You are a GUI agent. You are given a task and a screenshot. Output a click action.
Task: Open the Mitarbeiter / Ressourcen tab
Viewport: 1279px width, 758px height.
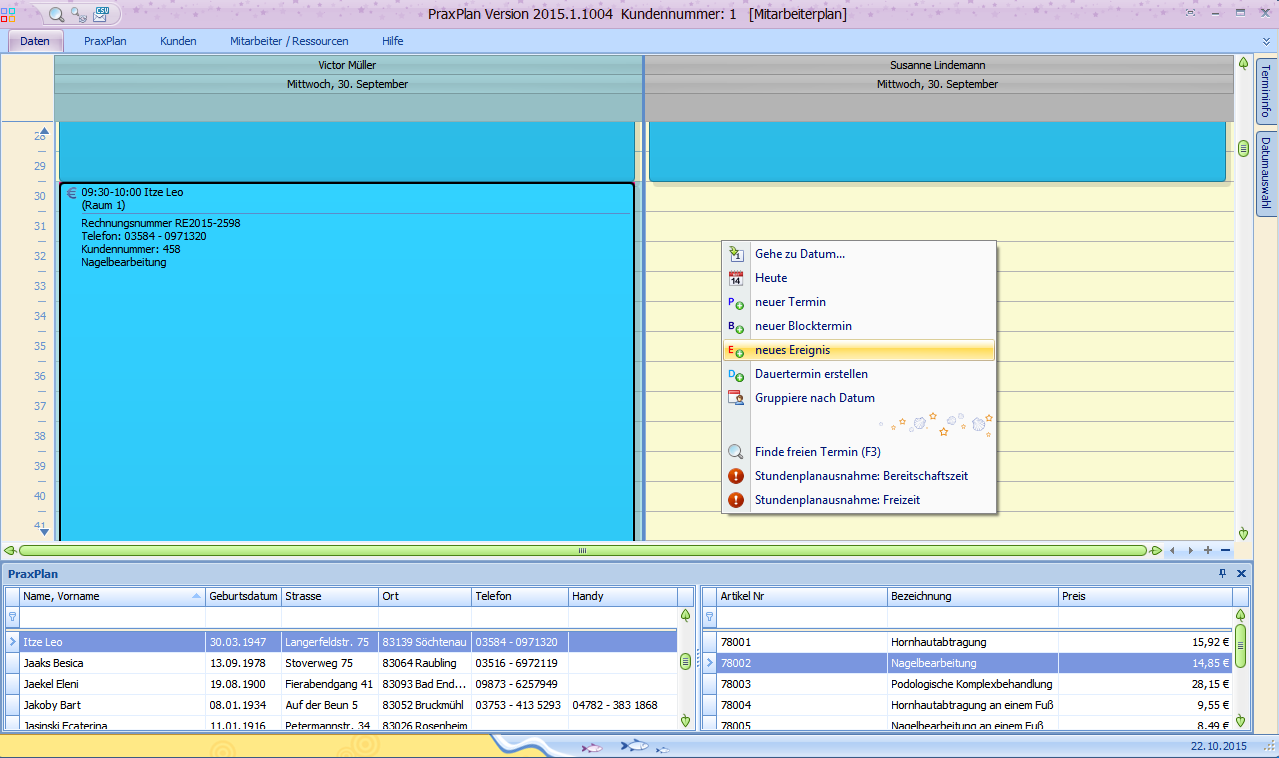289,41
